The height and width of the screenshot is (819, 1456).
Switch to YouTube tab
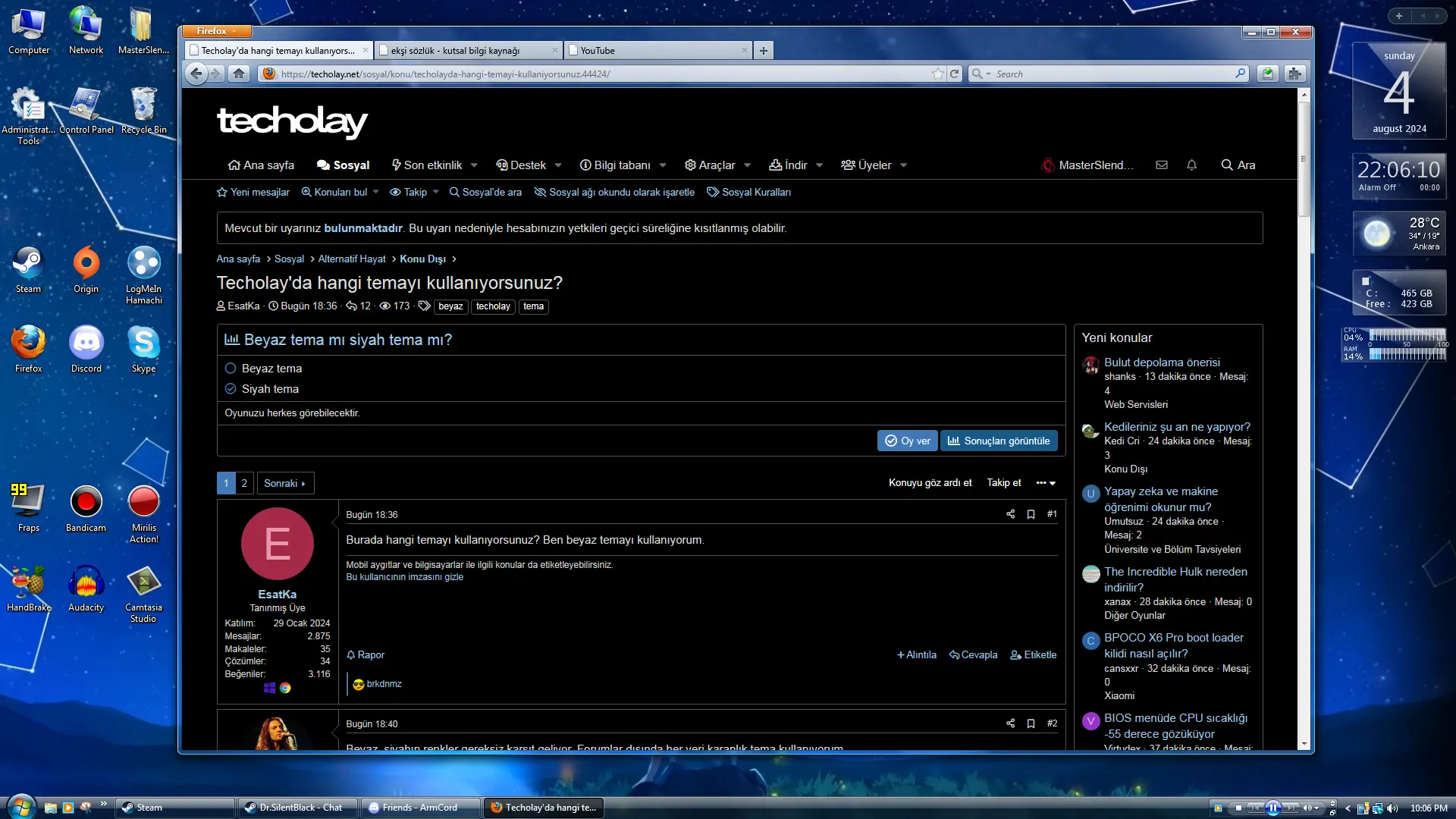(x=658, y=51)
